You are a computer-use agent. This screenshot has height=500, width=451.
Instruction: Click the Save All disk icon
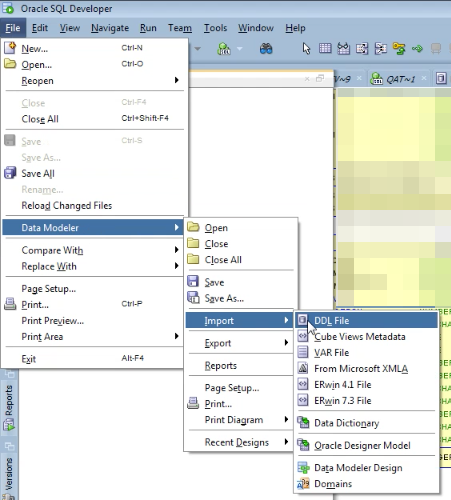[10, 173]
